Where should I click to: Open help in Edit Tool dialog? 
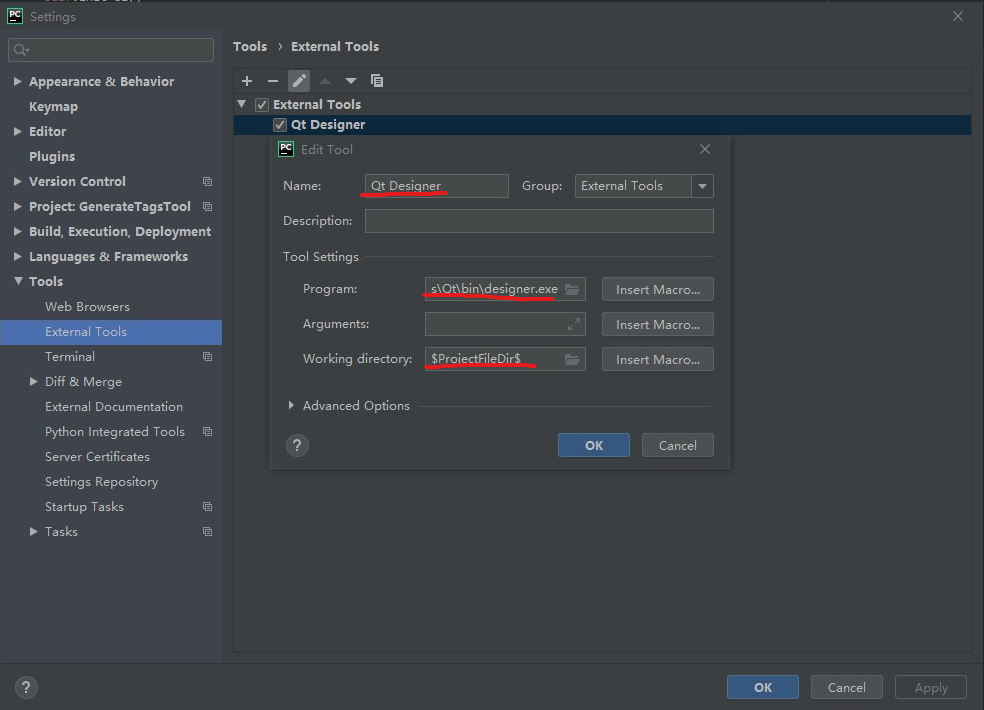(297, 446)
